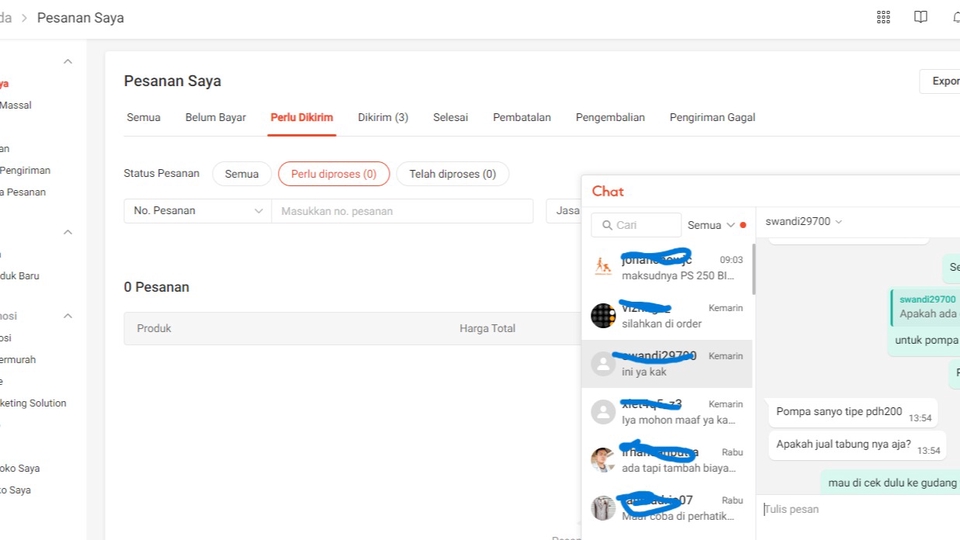Screen dimensions: 960x540
Task: Click the Produk column header
Action: pyautogui.click(x=154, y=329)
